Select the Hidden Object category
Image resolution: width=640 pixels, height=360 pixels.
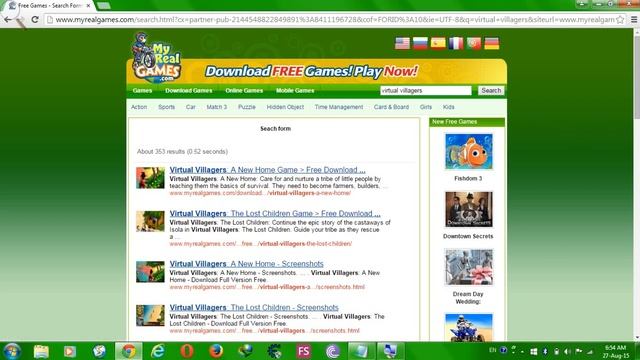(285, 107)
